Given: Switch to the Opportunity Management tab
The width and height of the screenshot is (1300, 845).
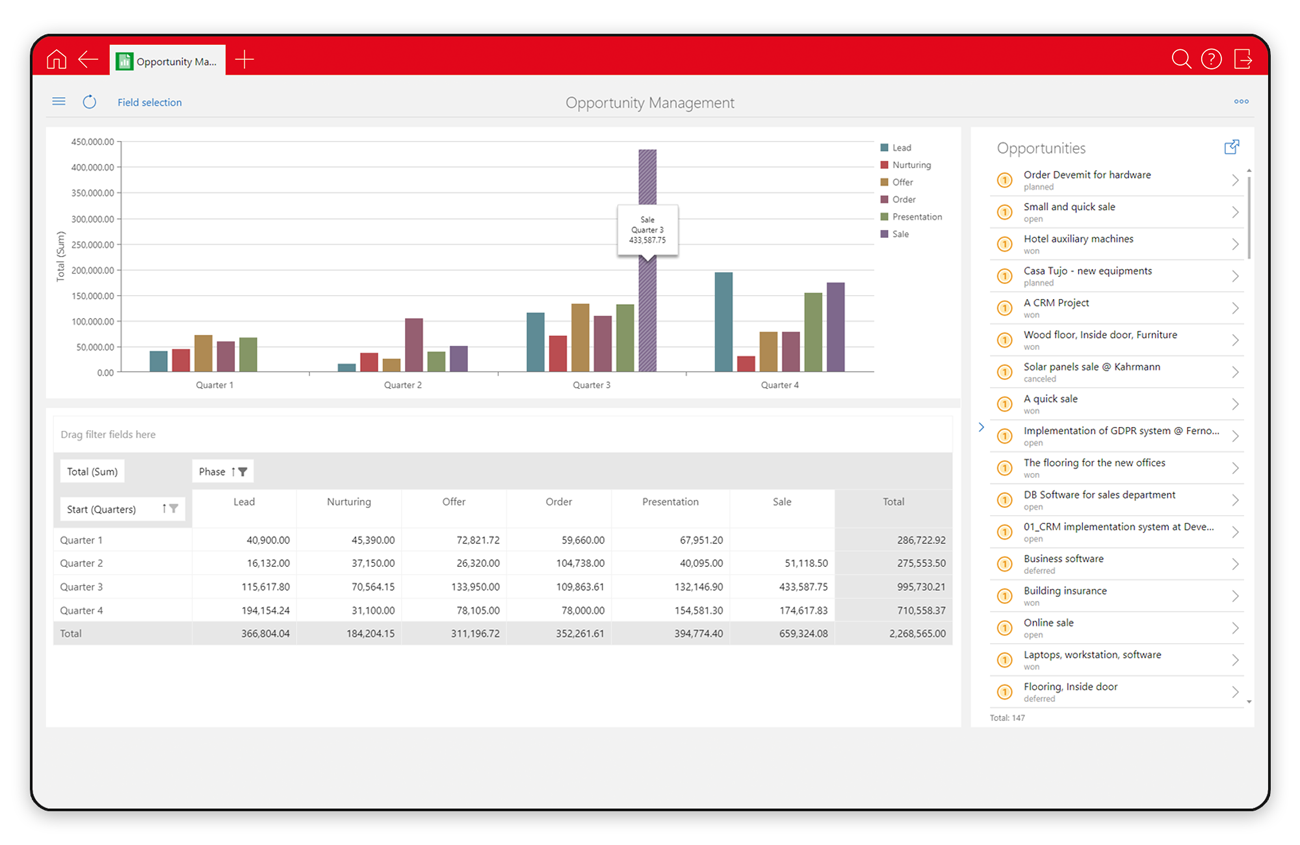Looking at the screenshot, I should (168, 61).
